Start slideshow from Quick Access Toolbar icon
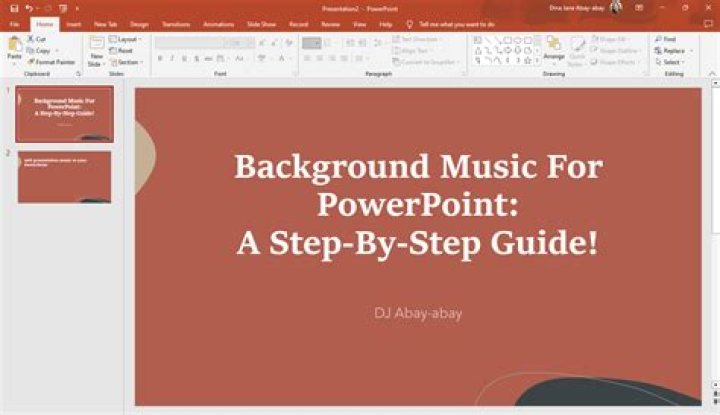 (63, 8)
